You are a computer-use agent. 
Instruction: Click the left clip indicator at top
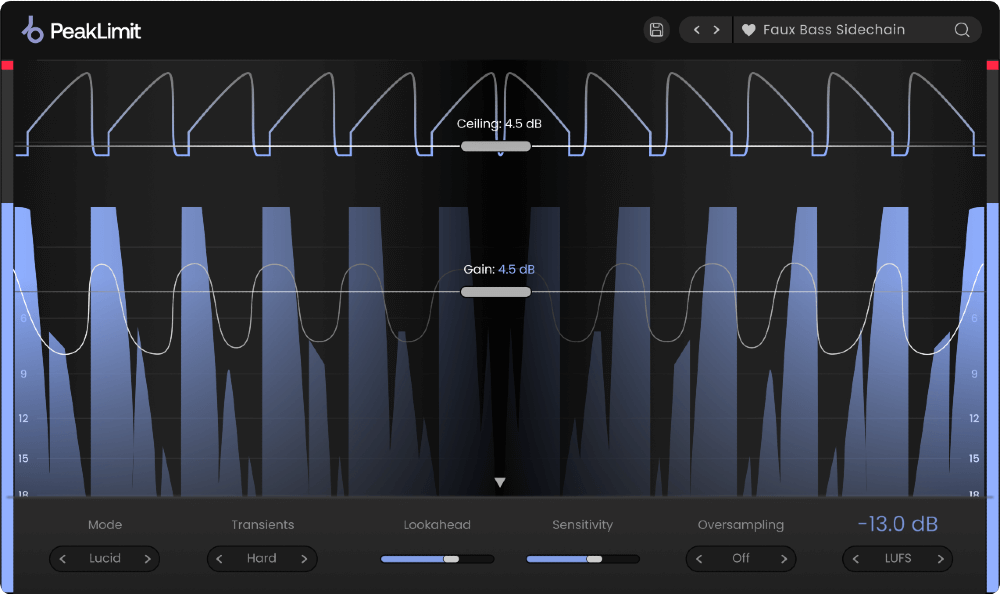coord(6,67)
